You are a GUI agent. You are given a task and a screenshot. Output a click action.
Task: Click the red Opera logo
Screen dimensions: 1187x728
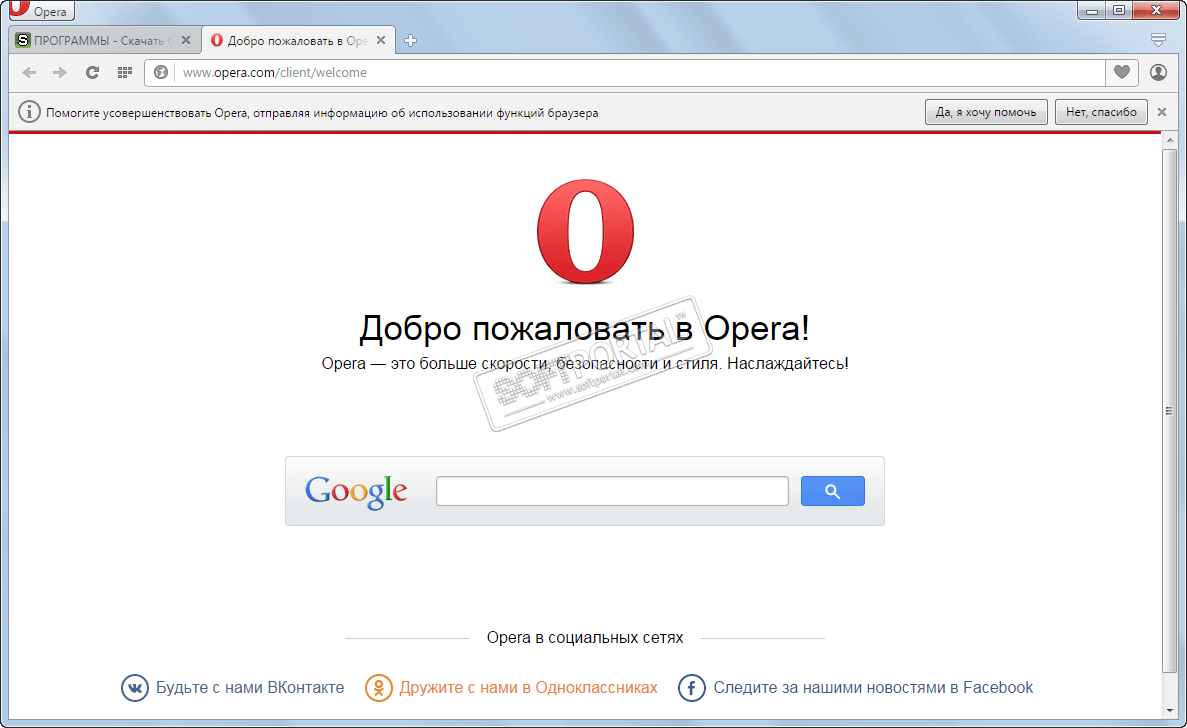coord(585,232)
